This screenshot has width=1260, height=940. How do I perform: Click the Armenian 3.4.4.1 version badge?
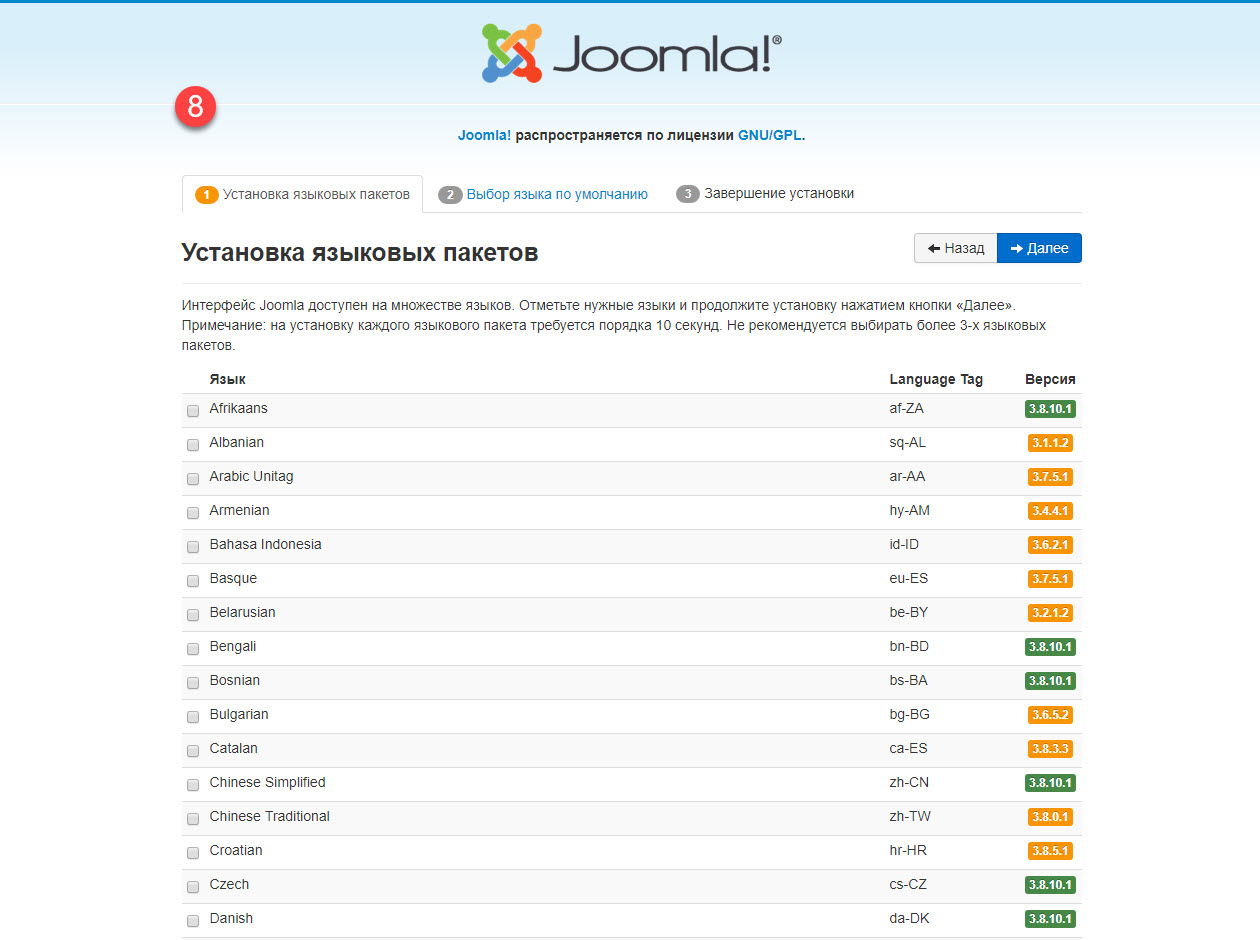[x=1050, y=511]
